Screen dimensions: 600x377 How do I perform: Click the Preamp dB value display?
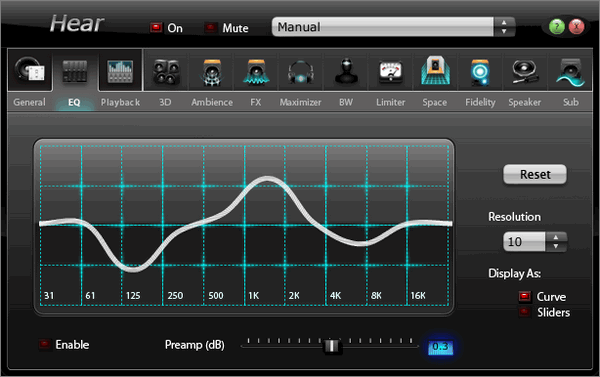[x=440, y=347]
